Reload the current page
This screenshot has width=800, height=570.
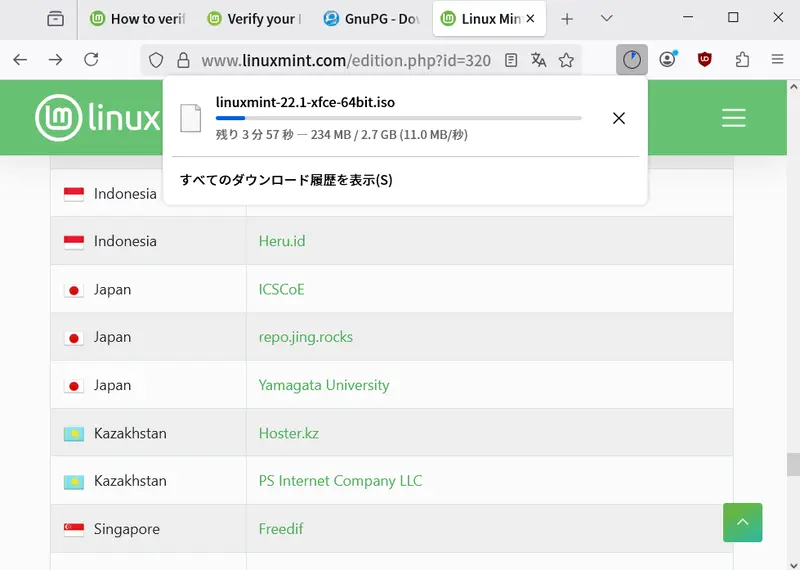pyautogui.click(x=91, y=60)
